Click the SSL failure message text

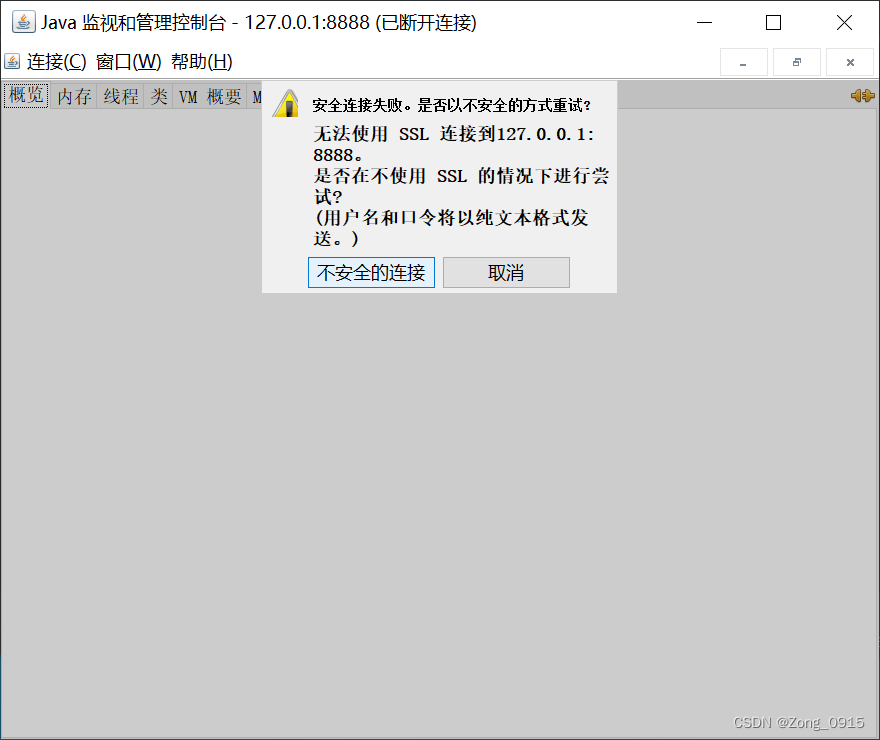[450, 144]
